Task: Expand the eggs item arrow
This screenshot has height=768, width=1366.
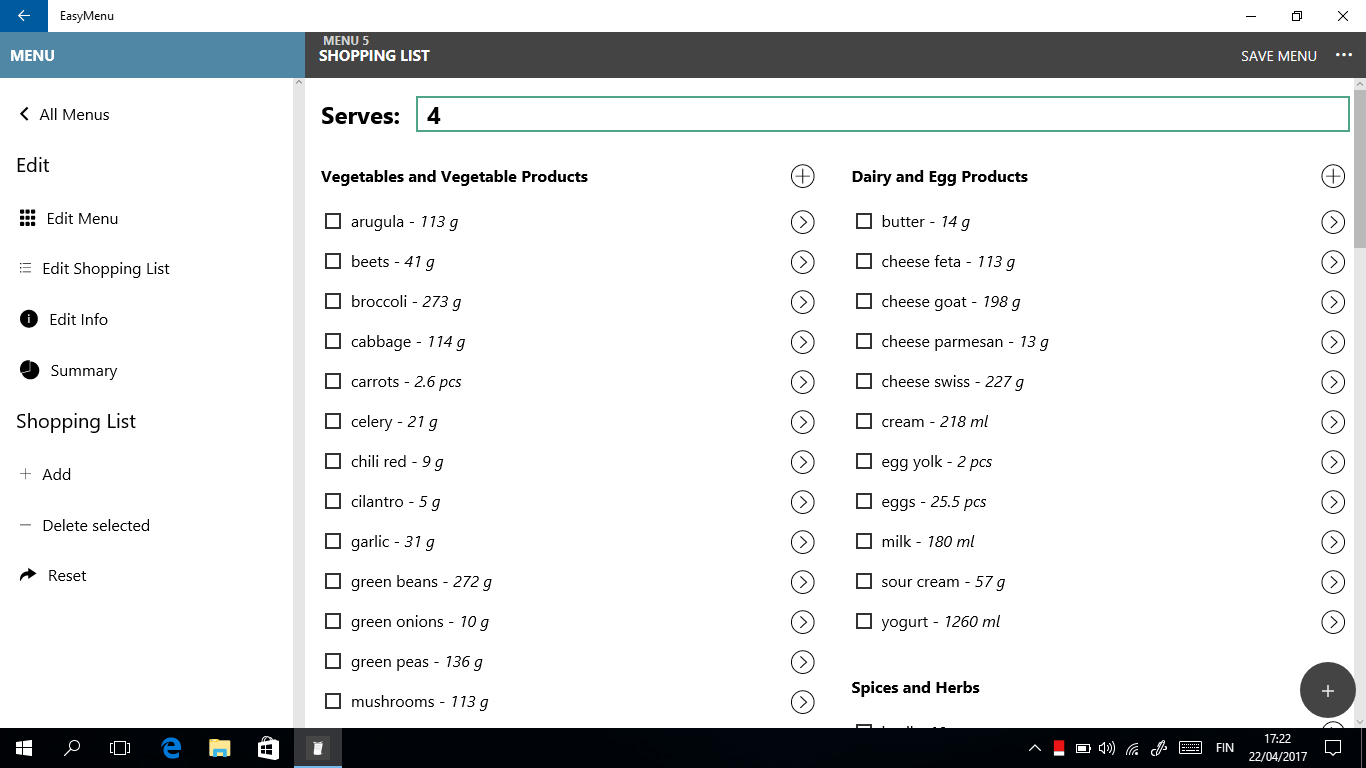Action: coord(1333,502)
